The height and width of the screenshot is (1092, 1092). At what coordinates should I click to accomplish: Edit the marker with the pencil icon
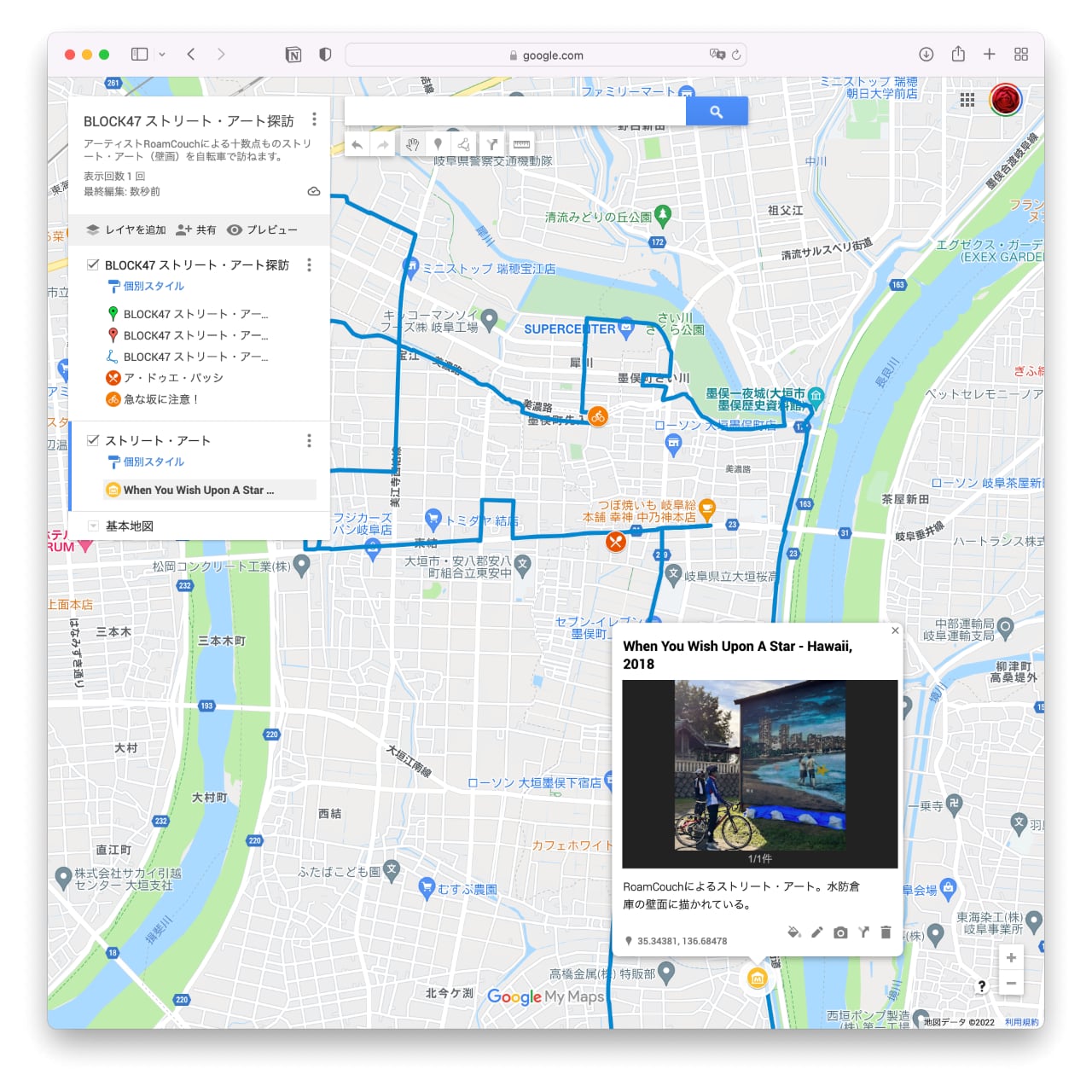816,932
